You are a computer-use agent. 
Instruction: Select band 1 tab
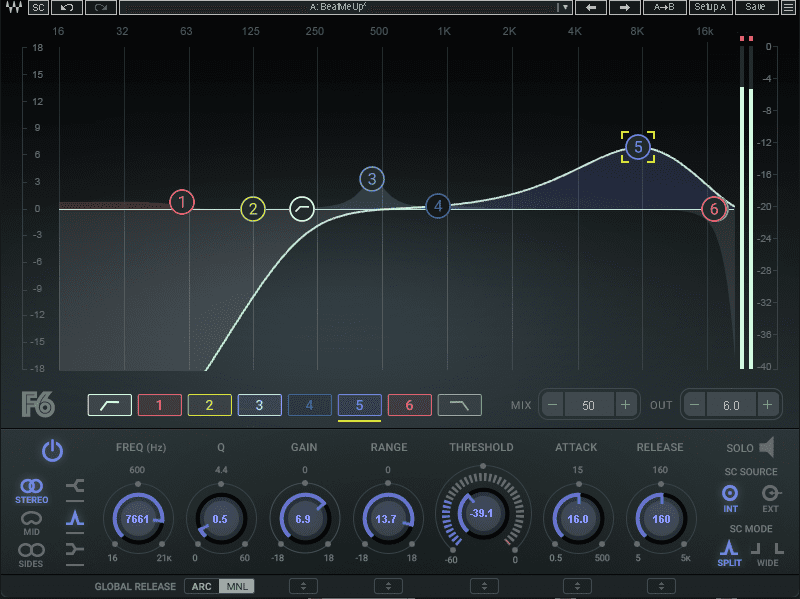click(x=160, y=405)
